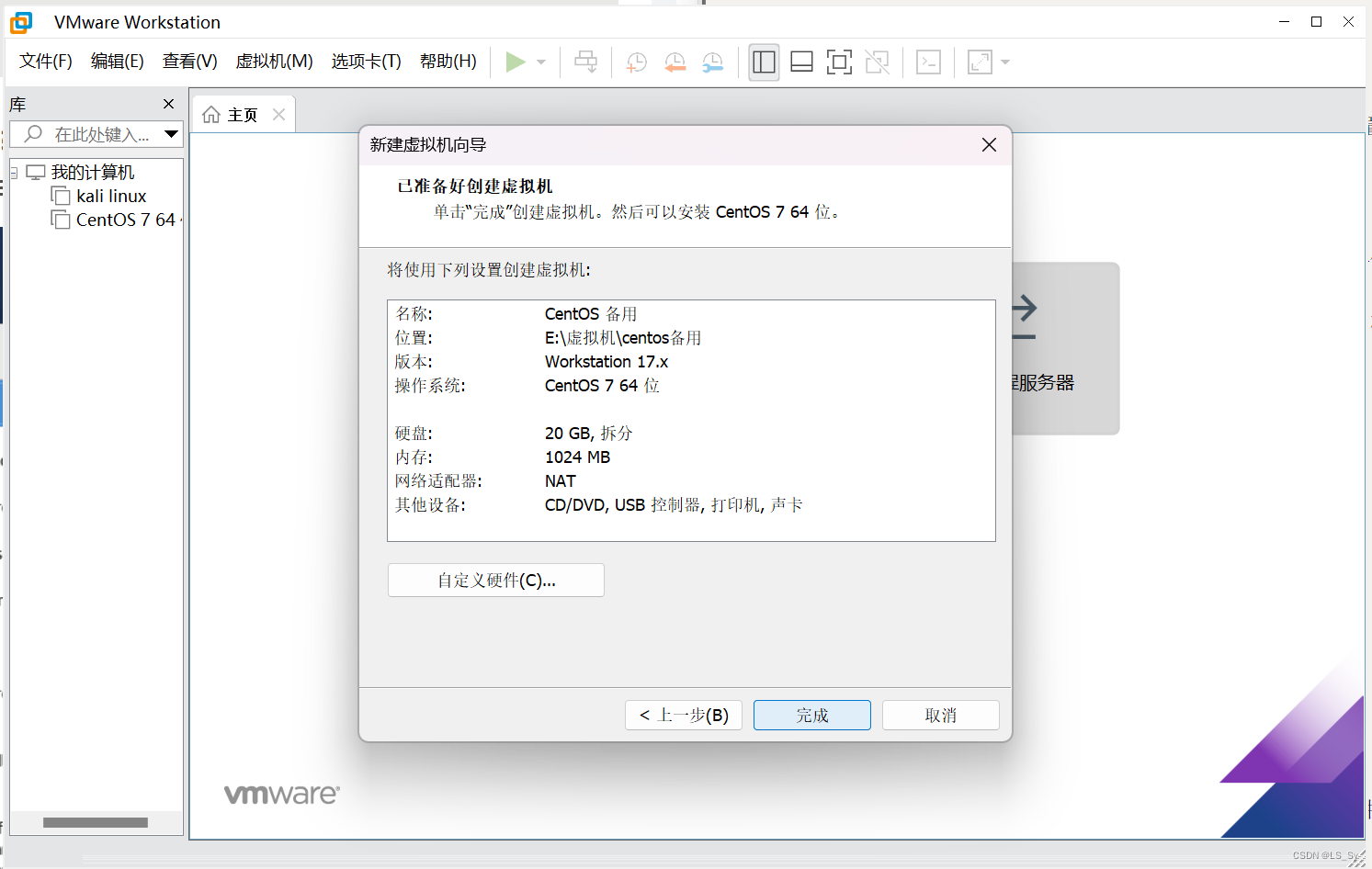Click the Workstation 17.x version value
Screen dimensions: 1372x869
[x=607, y=362]
